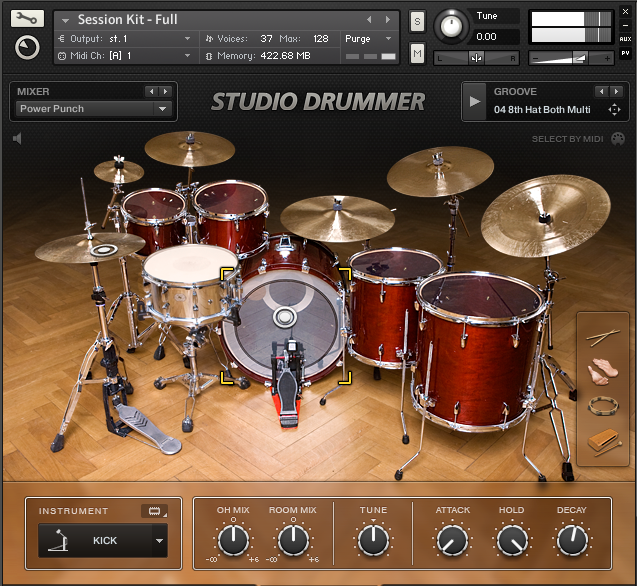Screen dimensions: 637x586
Task: Click the kick pedal icon in instrument selector
Action: [58, 540]
